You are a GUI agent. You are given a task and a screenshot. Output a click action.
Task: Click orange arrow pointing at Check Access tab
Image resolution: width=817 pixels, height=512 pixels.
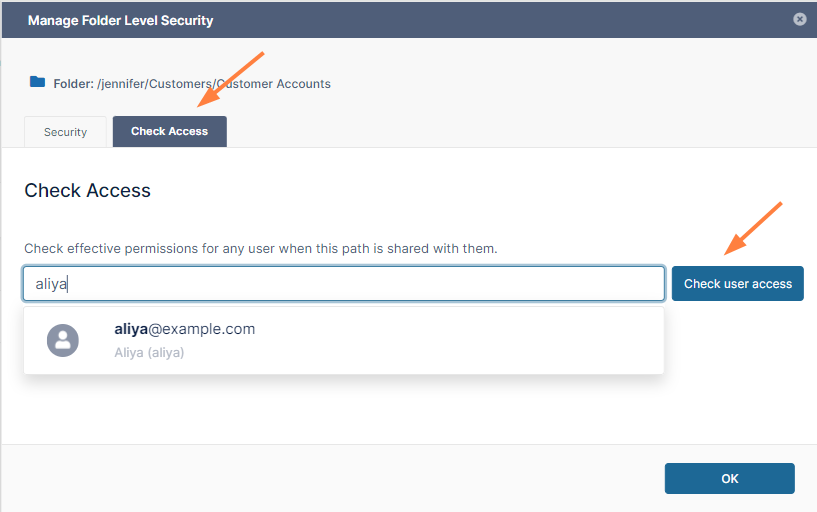click(x=232, y=79)
